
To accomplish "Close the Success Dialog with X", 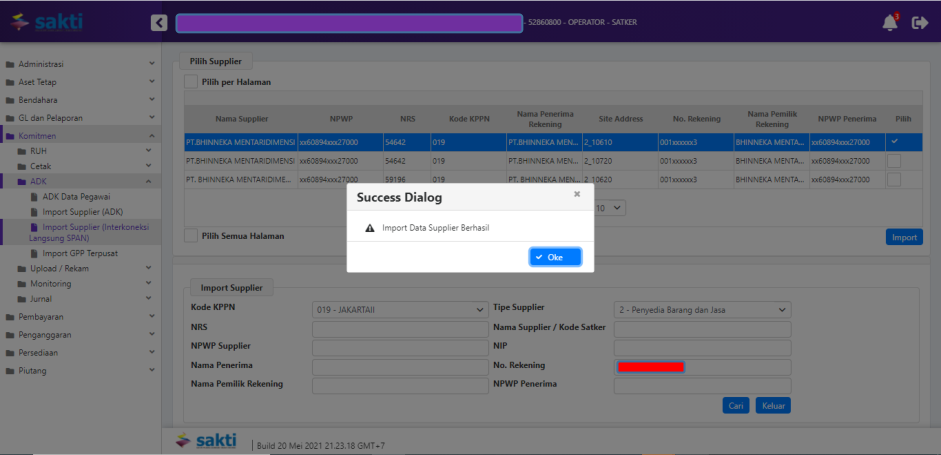I will click(x=576, y=194).
